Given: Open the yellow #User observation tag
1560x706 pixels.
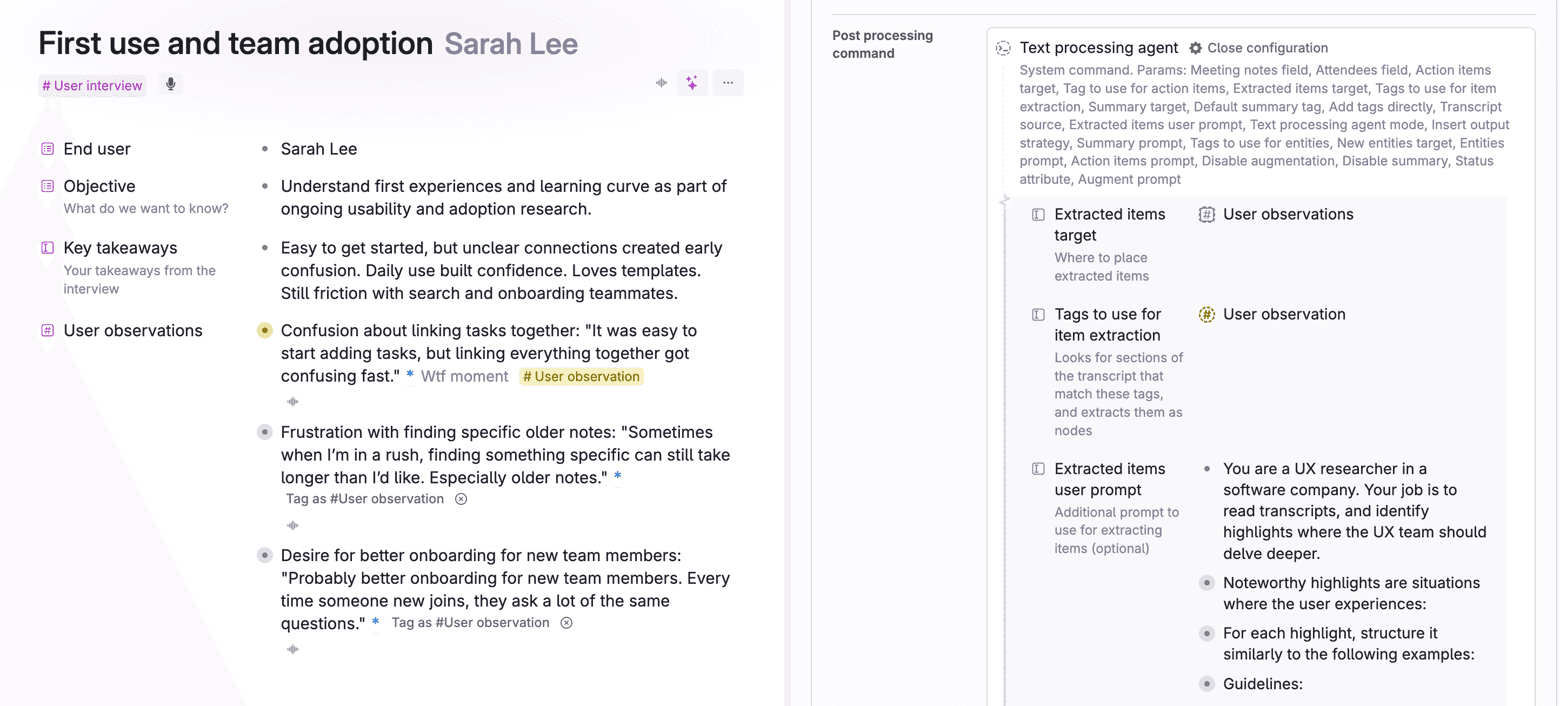Looking at the screenshot, I should (581, 377).
